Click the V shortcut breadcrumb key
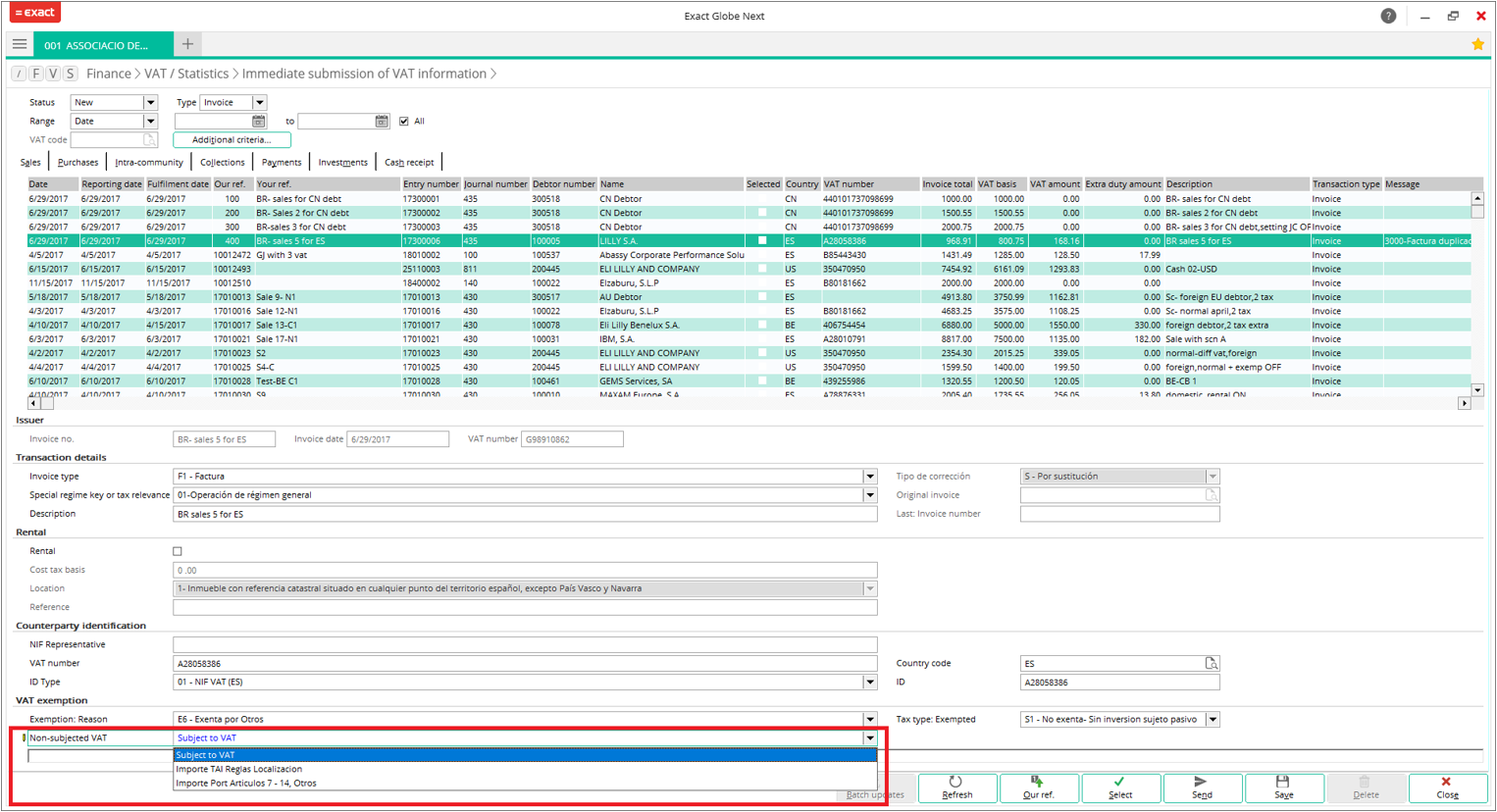The height and width of the screenshot is (812, 1497). (x=53, y=74)
